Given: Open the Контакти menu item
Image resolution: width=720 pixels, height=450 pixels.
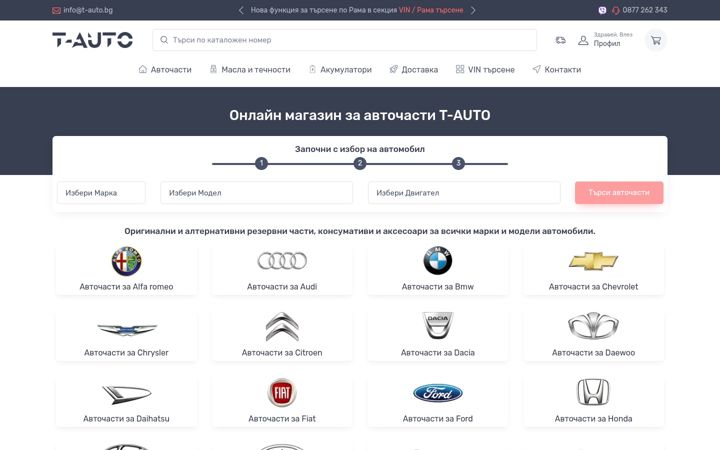Looking at the screenshot, I should pyautogui.click(x=562, y=70).
